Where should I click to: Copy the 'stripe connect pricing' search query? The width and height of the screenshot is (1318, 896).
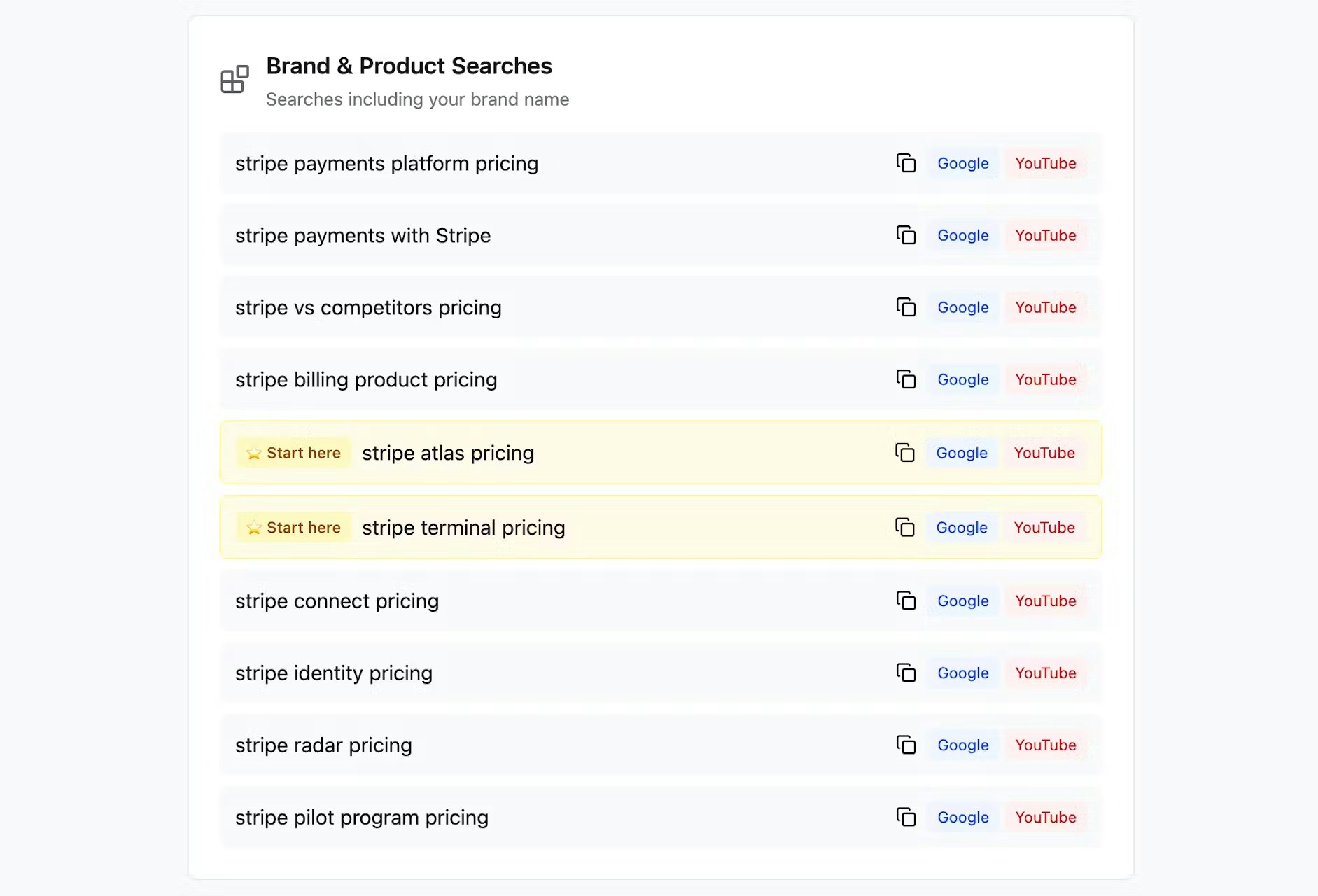coord(906,601)
